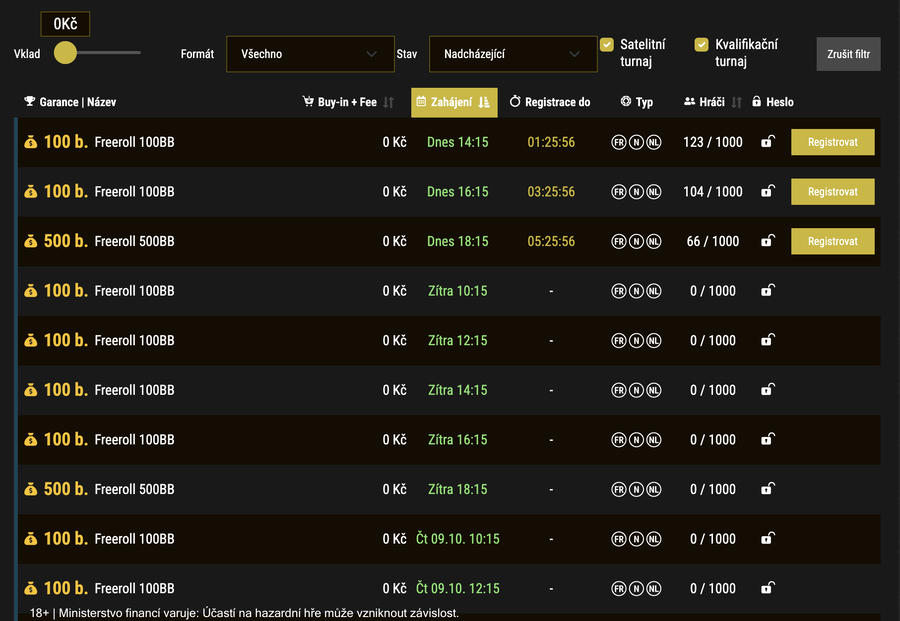Image resolution: width=900 pixels, height=621 pixels.
Task: Click the Vklad slider handle
Action: (x=65, y=53)
